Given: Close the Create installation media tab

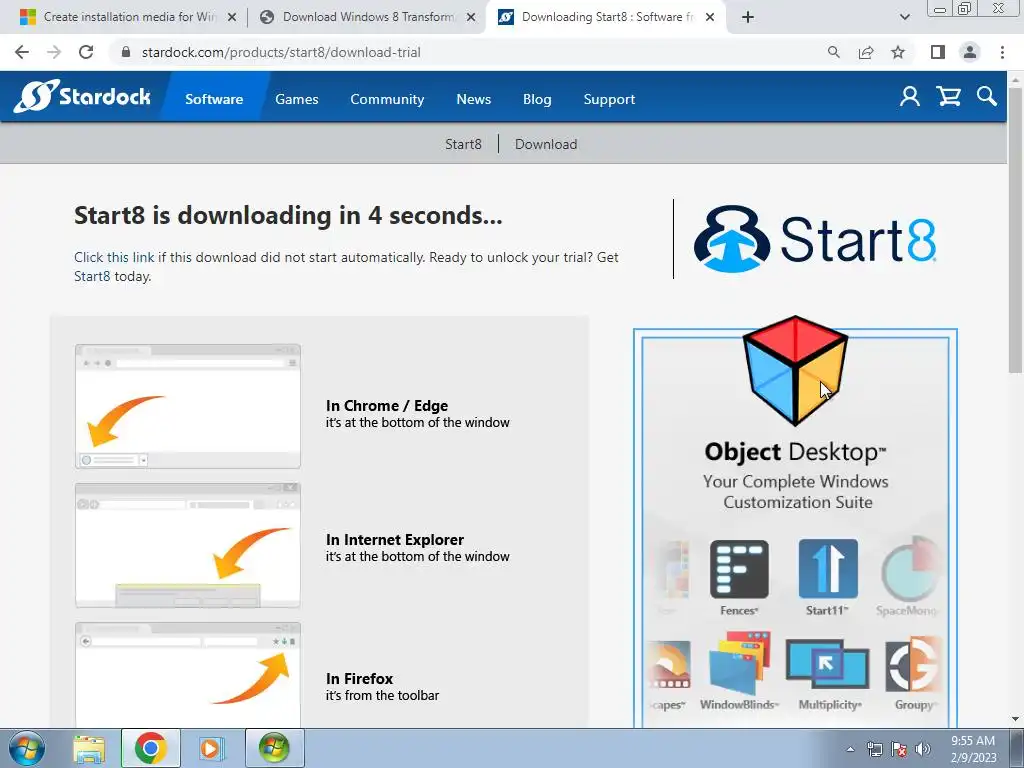Looking at the screenshot, I should coord(231,17).
